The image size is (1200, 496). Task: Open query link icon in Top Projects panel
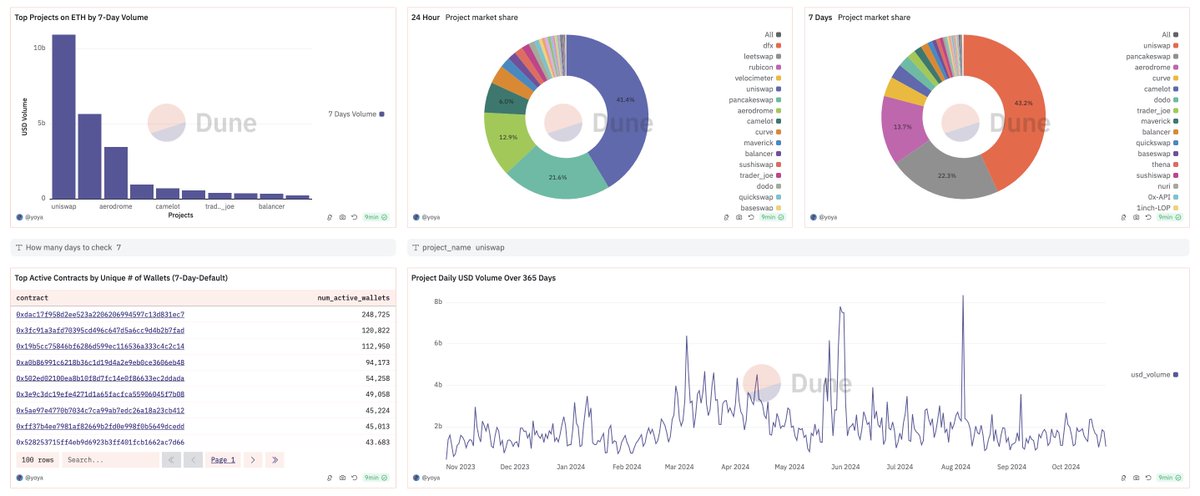(x=329, y=217)
